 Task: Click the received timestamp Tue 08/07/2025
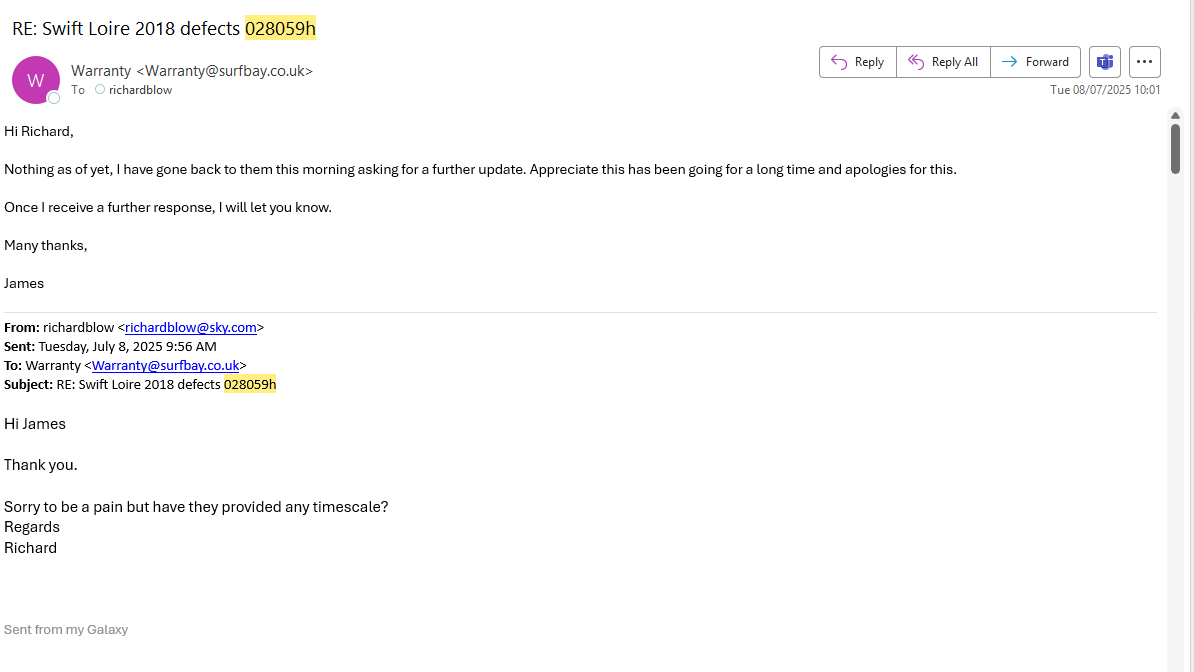click(1105, 90)
